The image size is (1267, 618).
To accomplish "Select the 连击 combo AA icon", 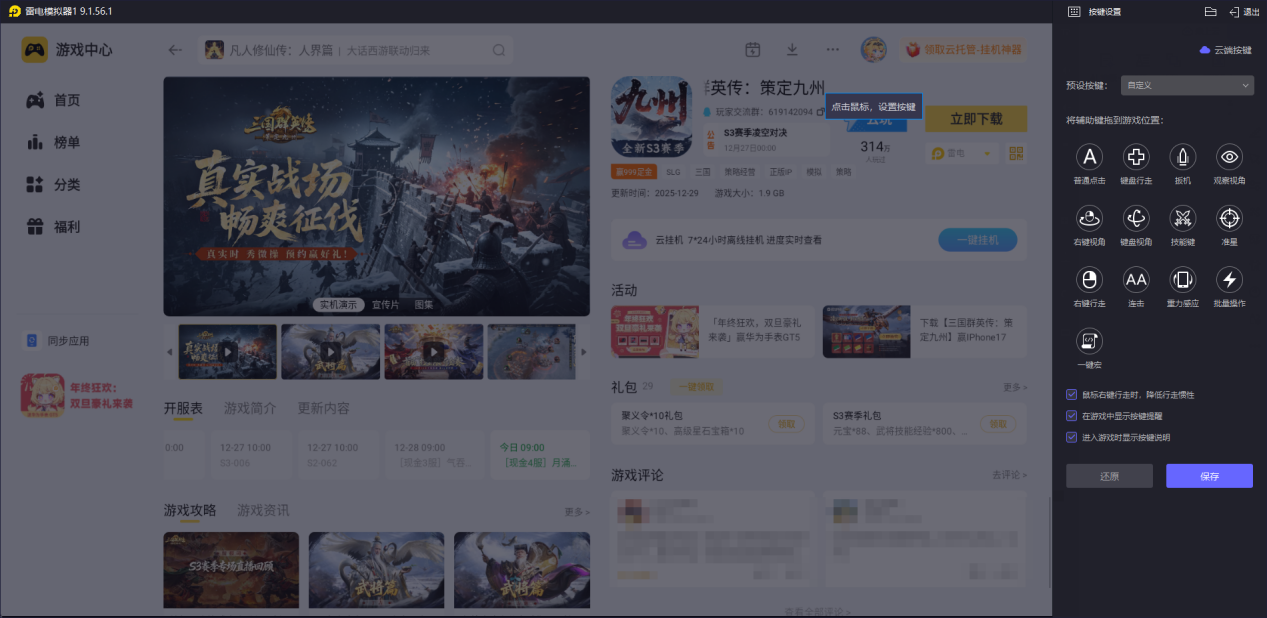I will pyautogui.click(x=1136, y=279).
